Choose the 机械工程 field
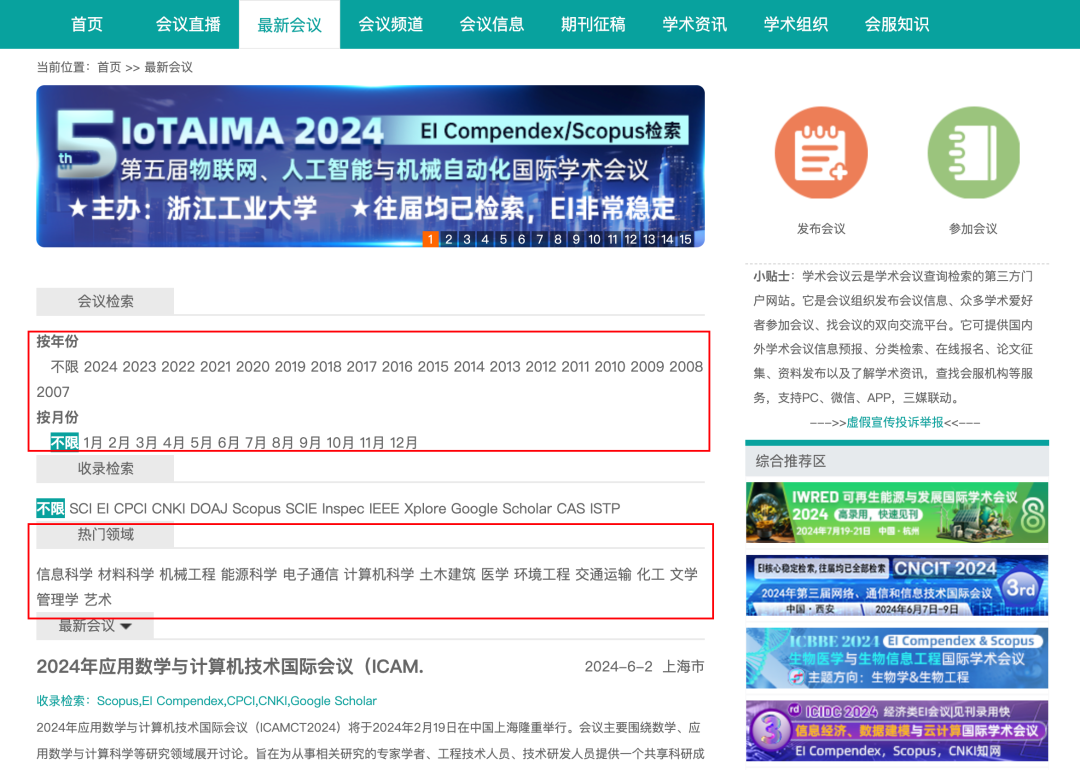 click(x=187, y=574)
